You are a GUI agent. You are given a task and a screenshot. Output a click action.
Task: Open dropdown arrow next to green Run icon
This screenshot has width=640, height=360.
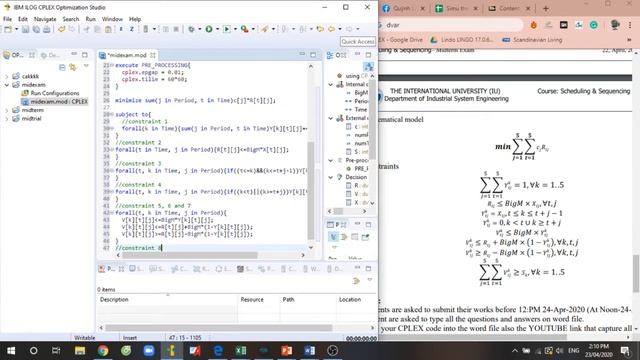click(217, 29)
